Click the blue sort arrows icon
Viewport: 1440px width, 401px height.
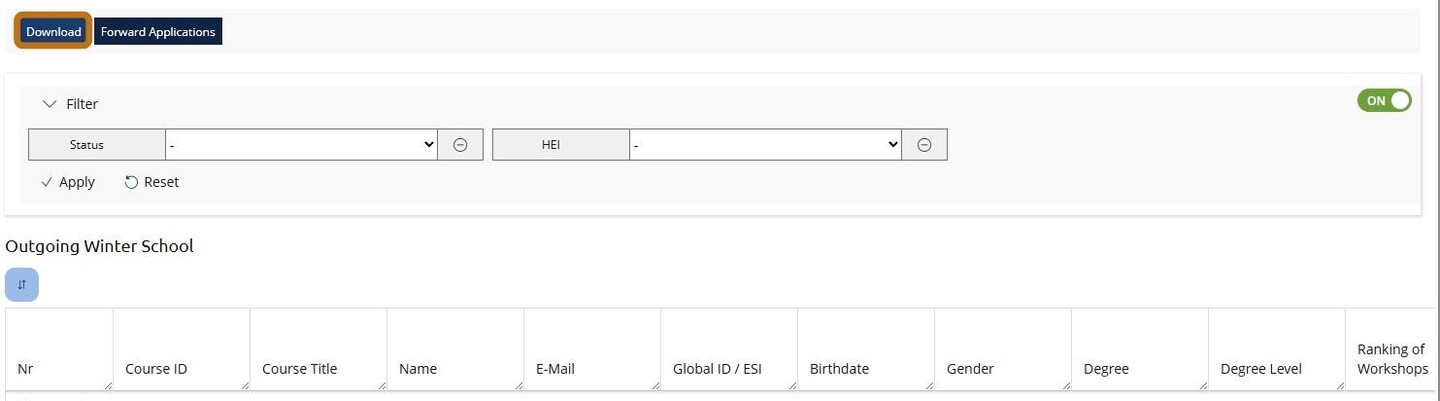[x=22, y=285]
